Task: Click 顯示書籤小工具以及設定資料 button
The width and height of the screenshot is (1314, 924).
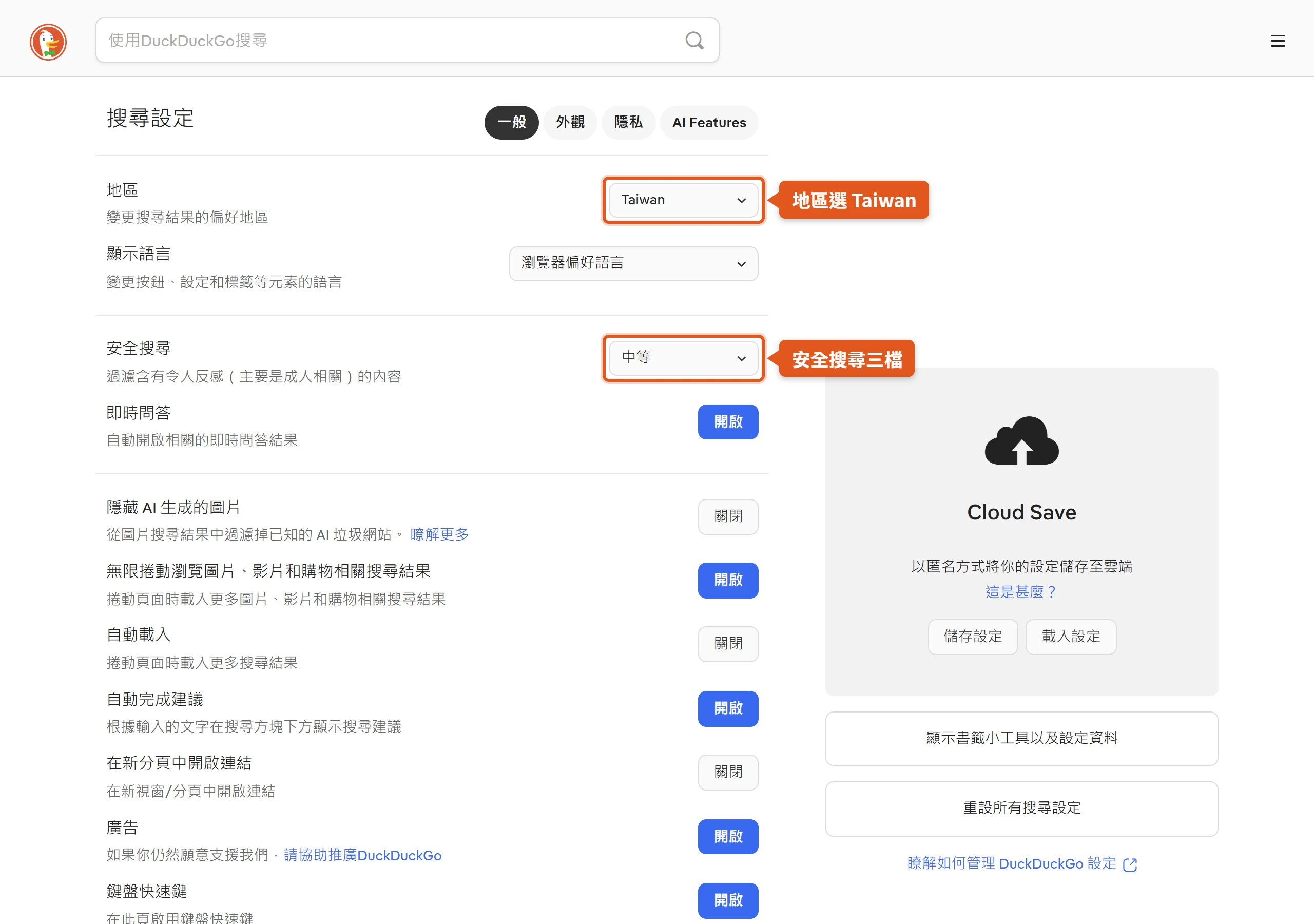Action: [1021, 739]
